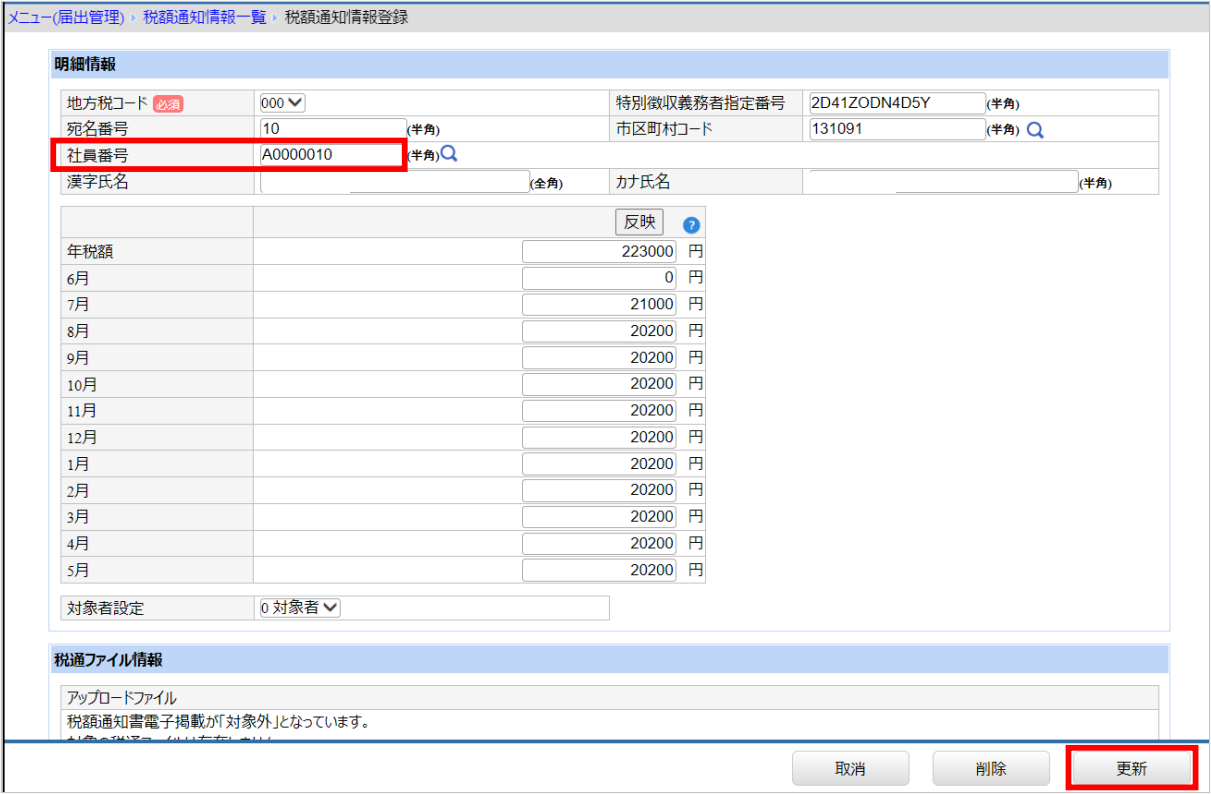Select the 12月 amount field
The width and height of the screenshot is (1211, 794).
(600, 437)
